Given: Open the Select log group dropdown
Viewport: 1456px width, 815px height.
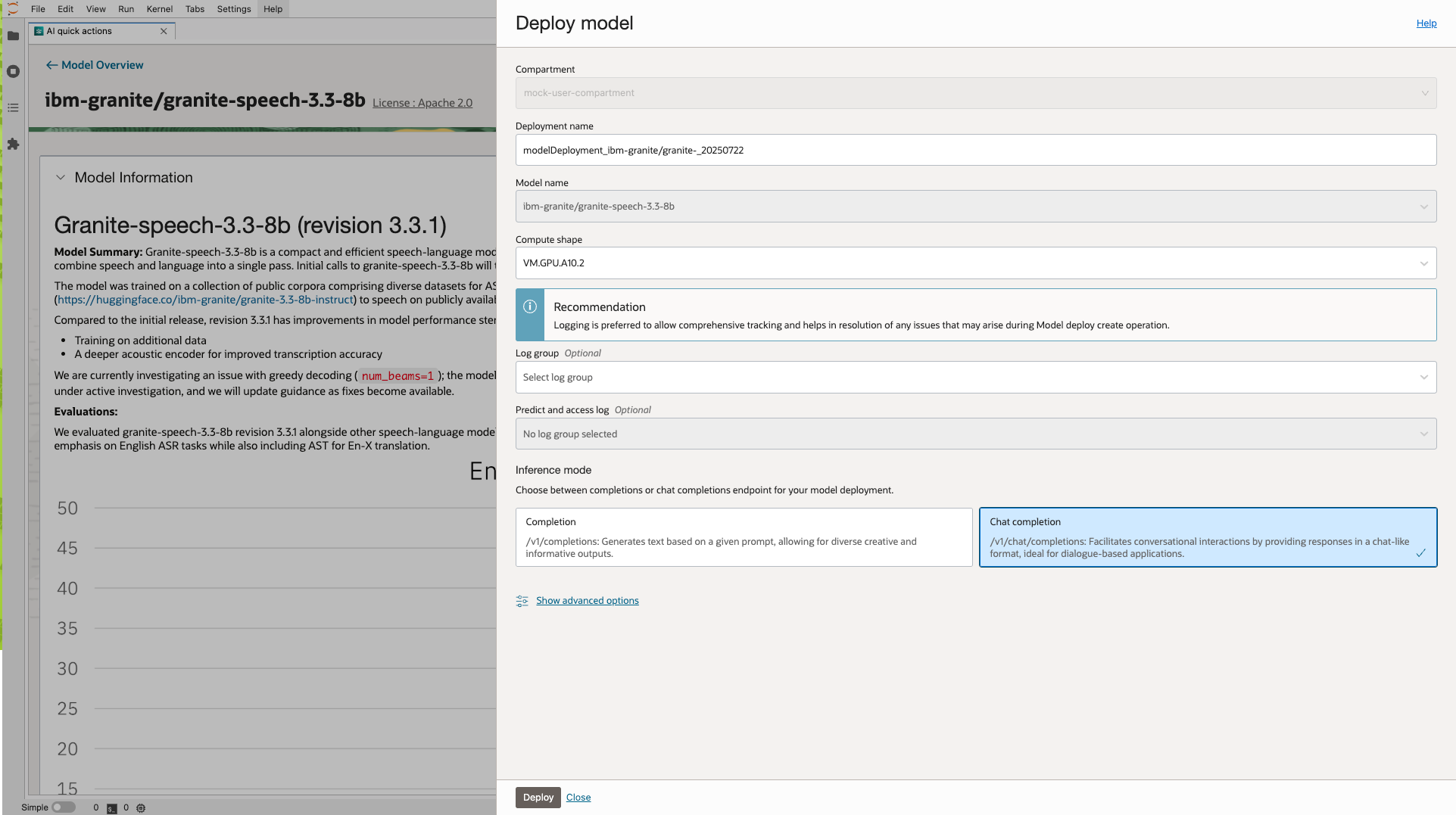Looking at the screenshot, I should pyautogui.click(x=976, y=378).
